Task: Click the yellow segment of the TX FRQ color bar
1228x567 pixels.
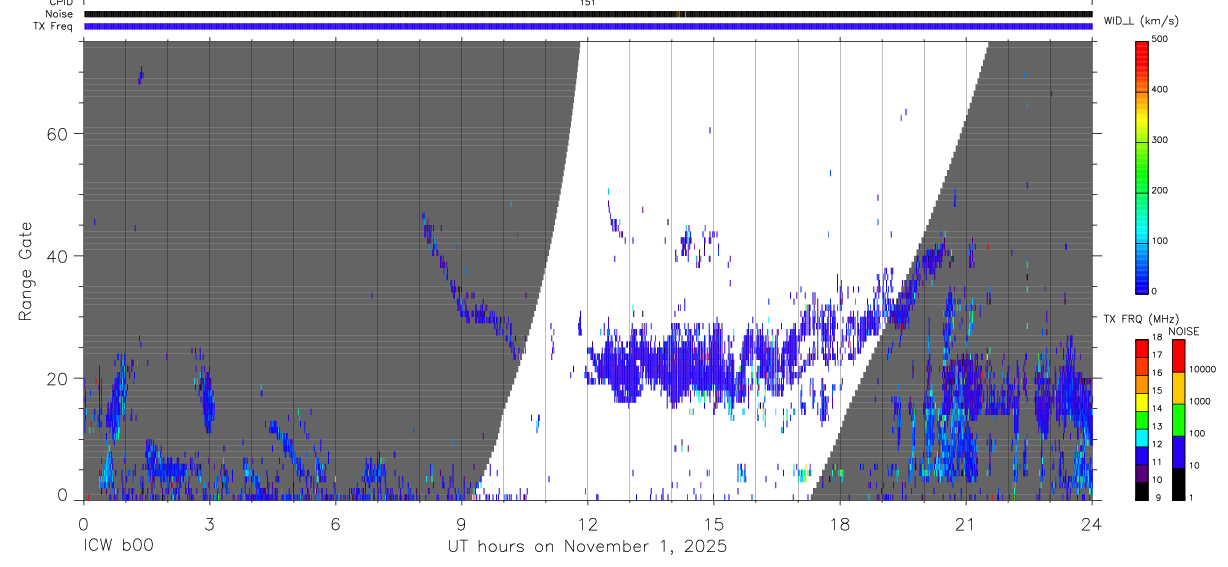Action: [1141, 401]
